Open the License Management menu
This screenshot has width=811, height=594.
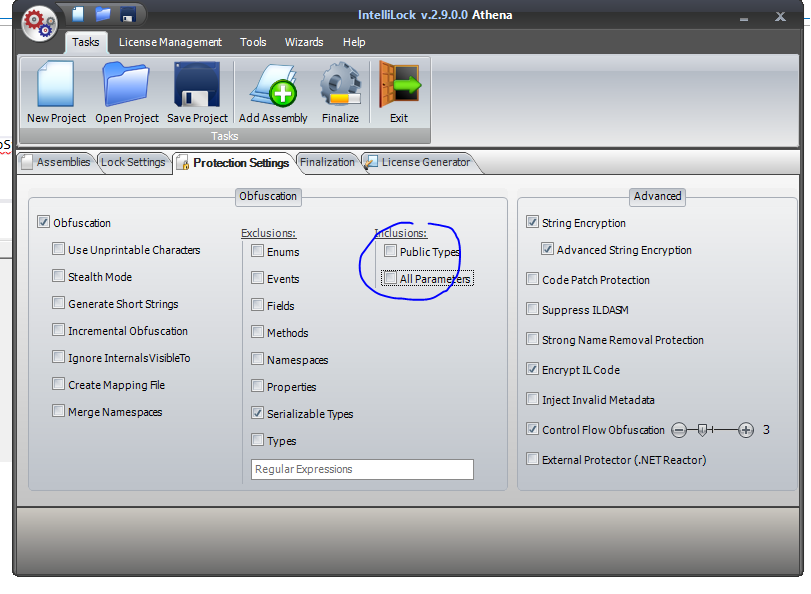point(170,42)
